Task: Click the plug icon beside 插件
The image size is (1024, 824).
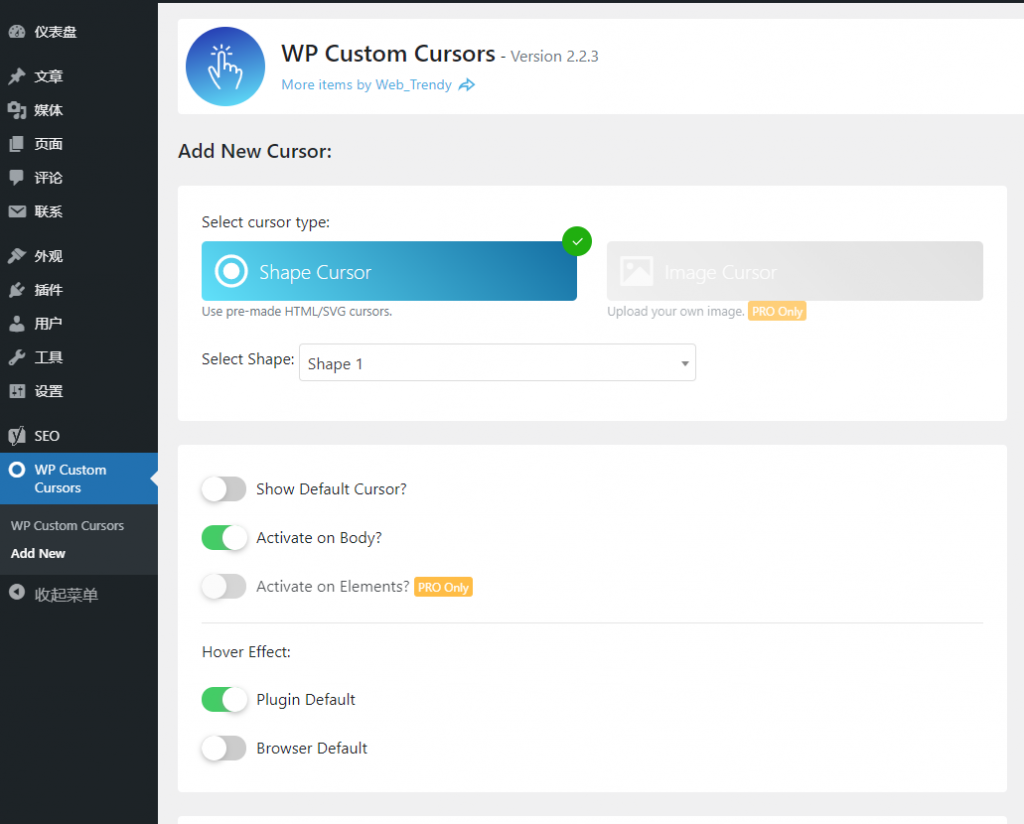Action: [x=17, y=290]
